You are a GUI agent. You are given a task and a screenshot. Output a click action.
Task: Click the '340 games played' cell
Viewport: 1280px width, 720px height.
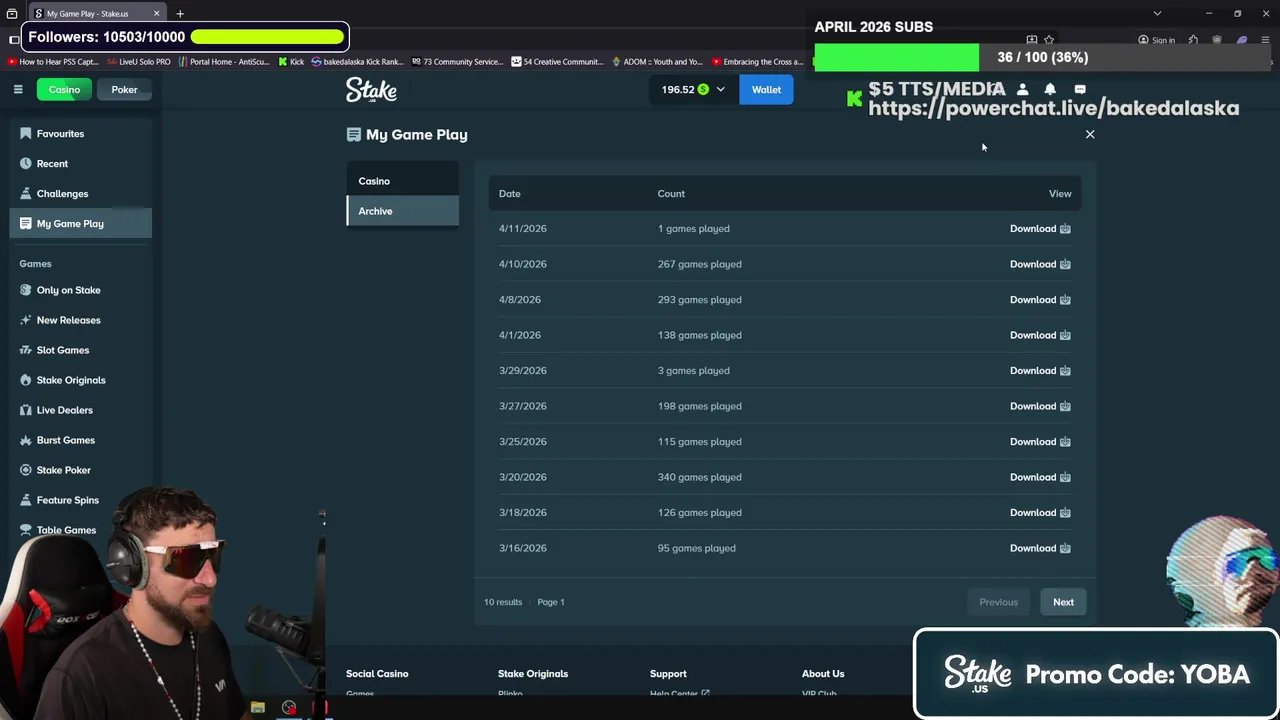pyautogui.click(x=699, y=477)
